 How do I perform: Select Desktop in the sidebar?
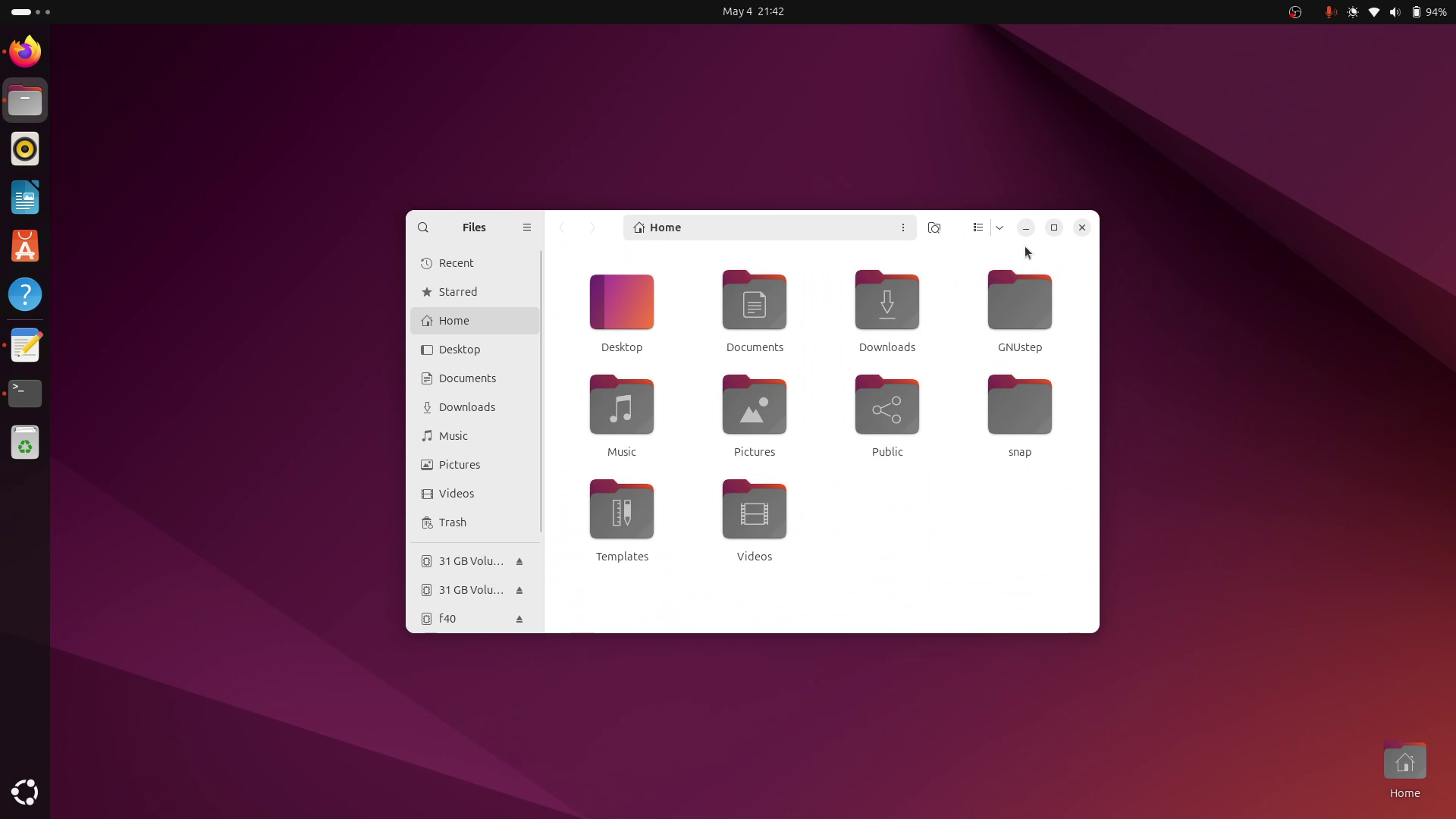coord(475,350)
